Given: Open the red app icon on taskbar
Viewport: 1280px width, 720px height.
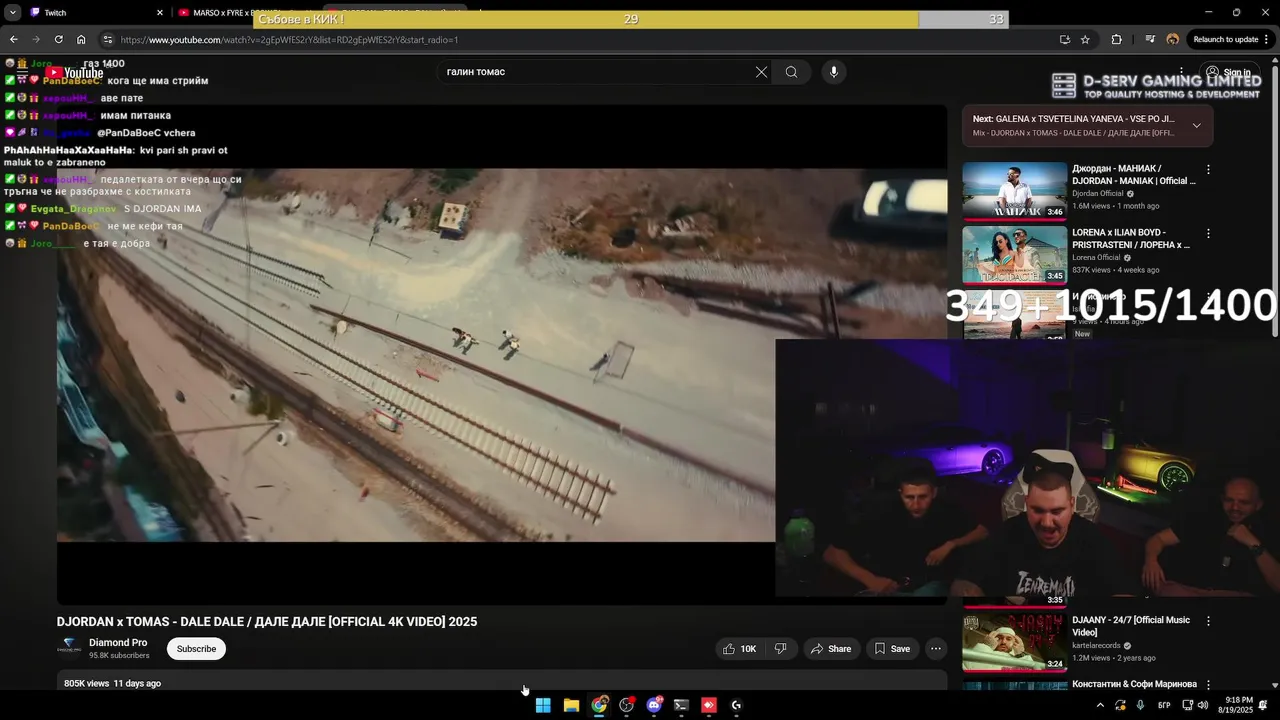Looking at the screenshot, I should pos(709,705).
